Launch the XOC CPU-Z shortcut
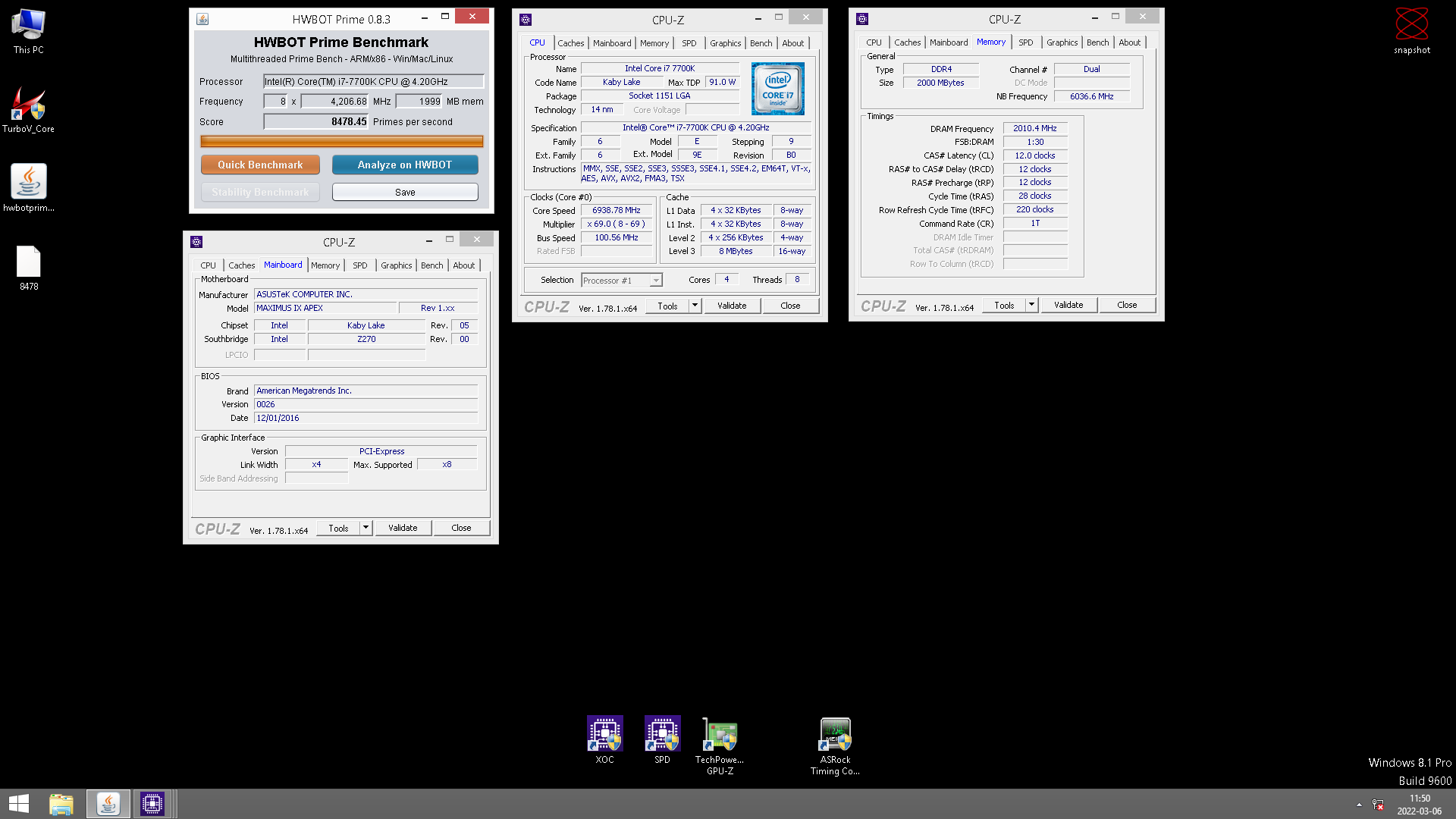The height and width of the screenshot is (819, 1456). coord(604,740)
